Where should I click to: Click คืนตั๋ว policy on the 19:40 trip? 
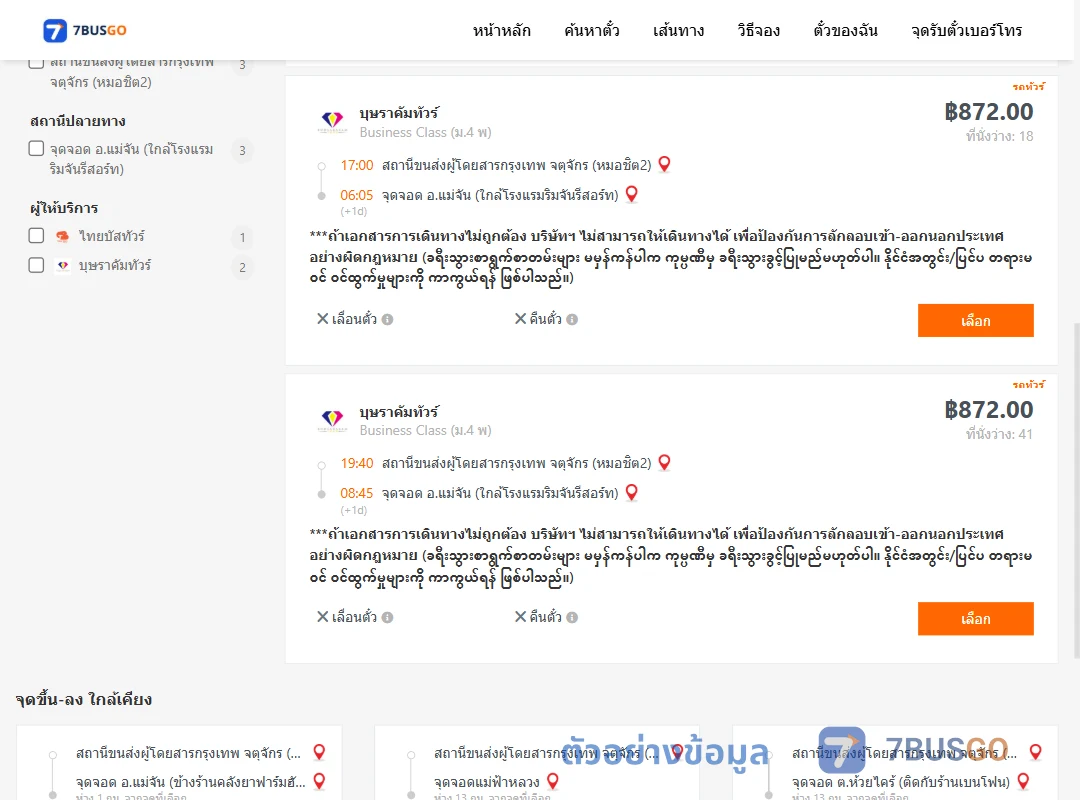[546, 617]
